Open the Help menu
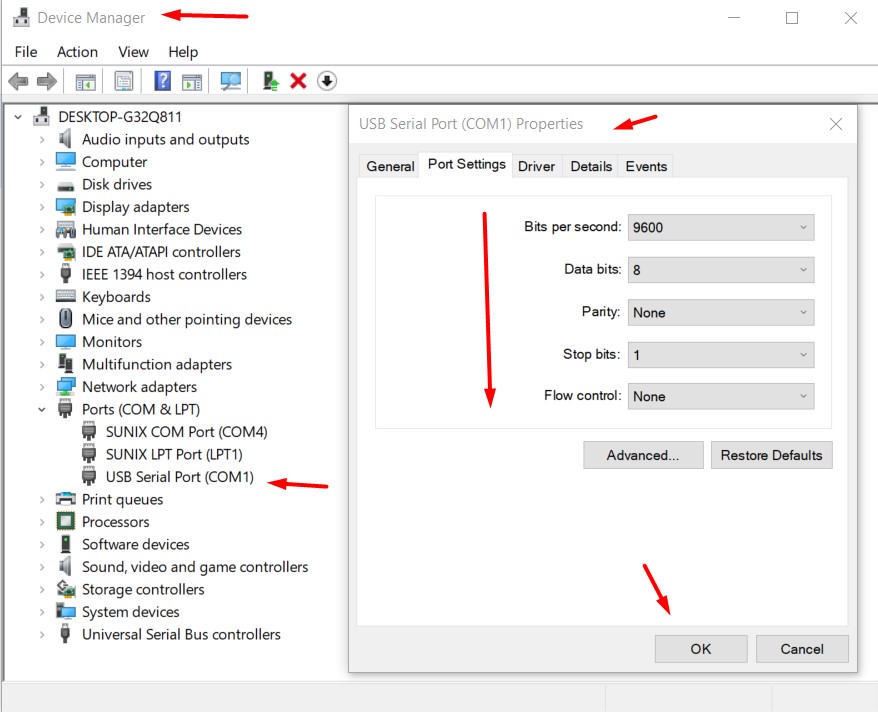Screen dimensions: 878x712 [183, 52]
